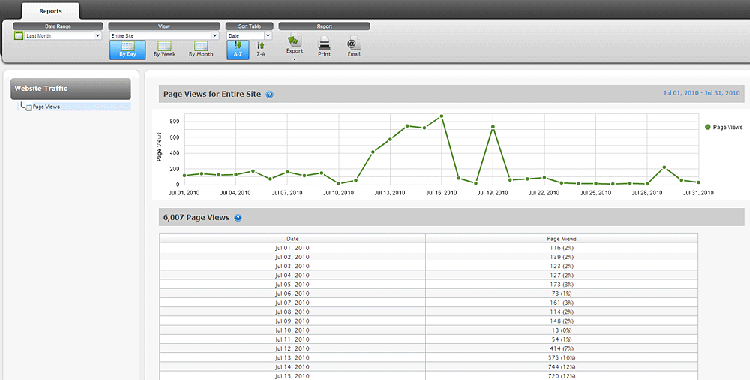
Task: Click the Date column header
Action: tap(292, 238)
